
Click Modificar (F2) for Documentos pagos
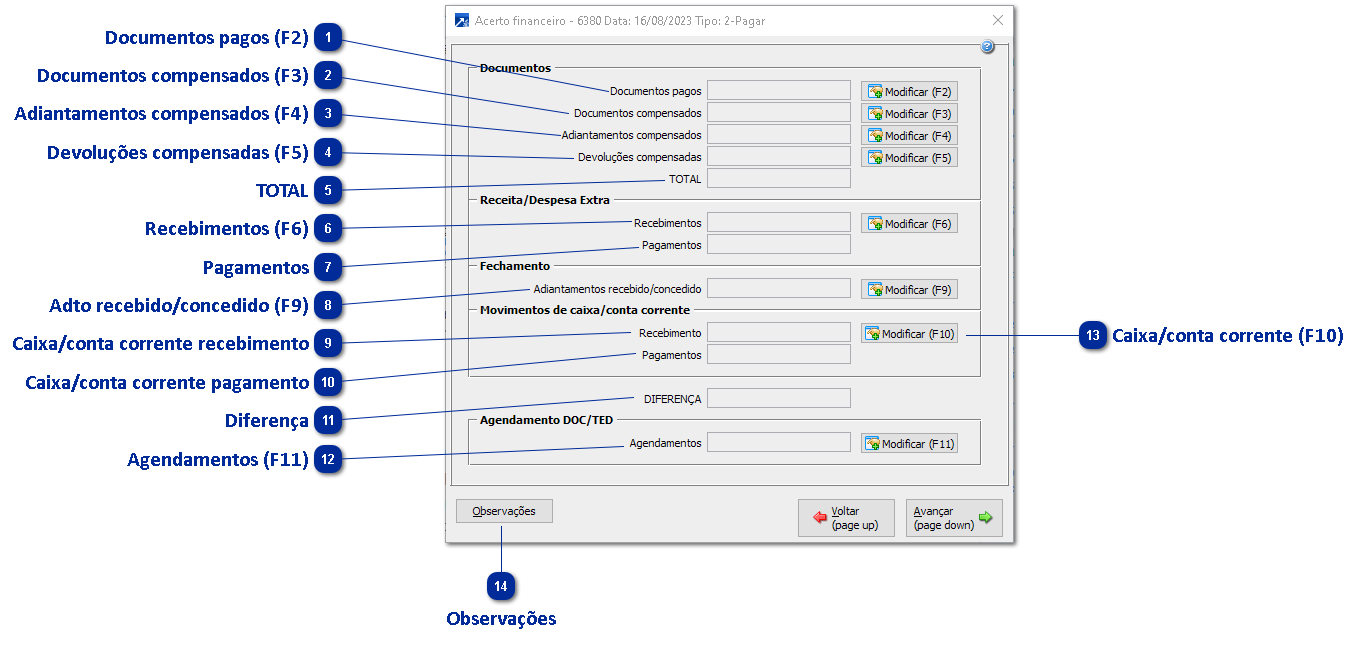point(910,91)
